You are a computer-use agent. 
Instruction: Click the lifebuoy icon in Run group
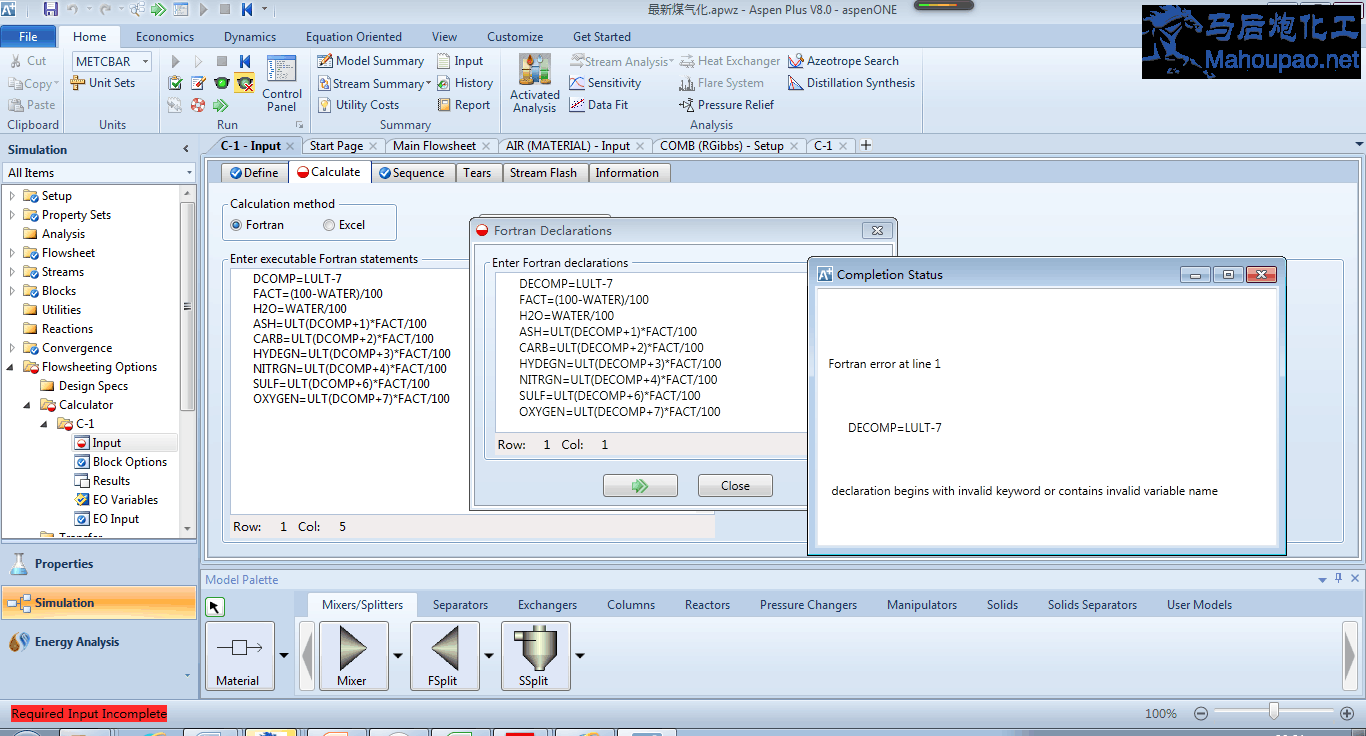(x=198, y=105)
